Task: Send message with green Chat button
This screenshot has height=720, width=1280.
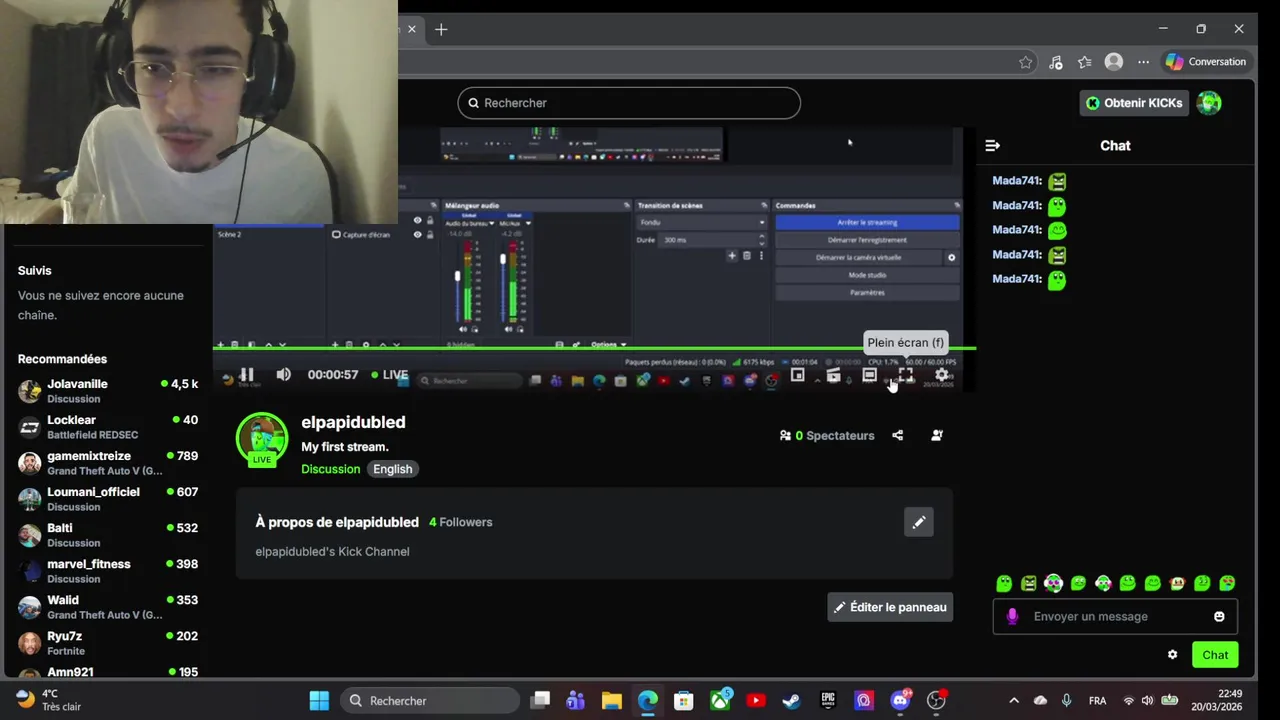Action: click(x=1215, y=655)
